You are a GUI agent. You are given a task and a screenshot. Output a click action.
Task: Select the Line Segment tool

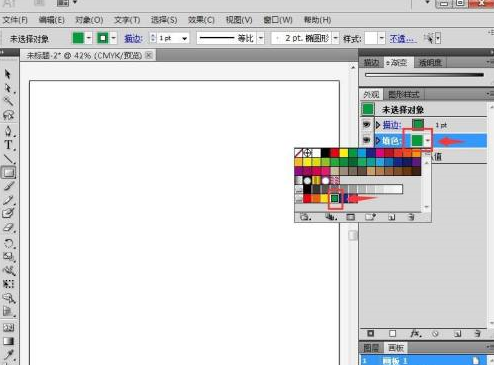[x=8, y=159]
